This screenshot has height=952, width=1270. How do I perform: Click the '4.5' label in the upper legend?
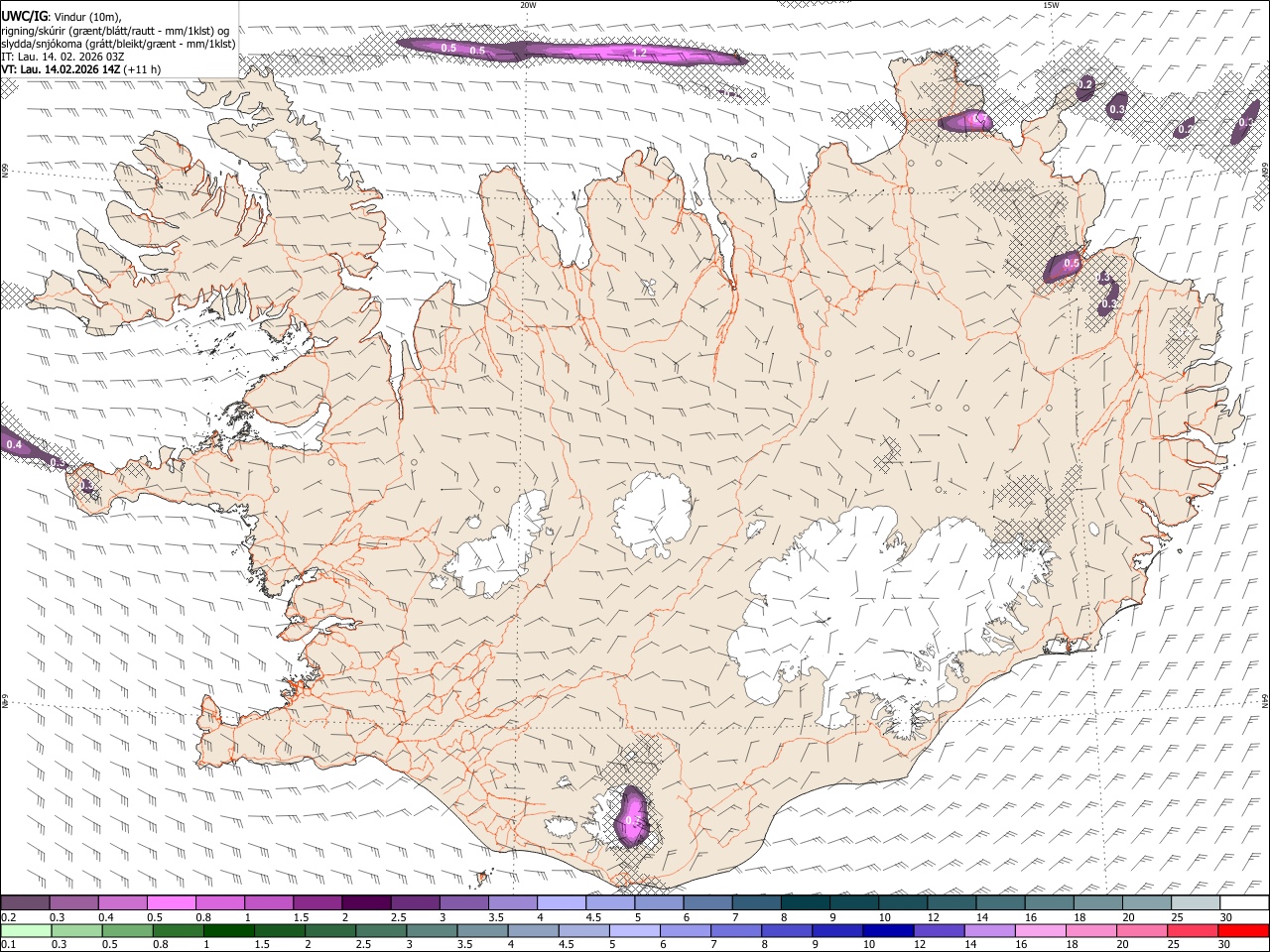(594, 917)
